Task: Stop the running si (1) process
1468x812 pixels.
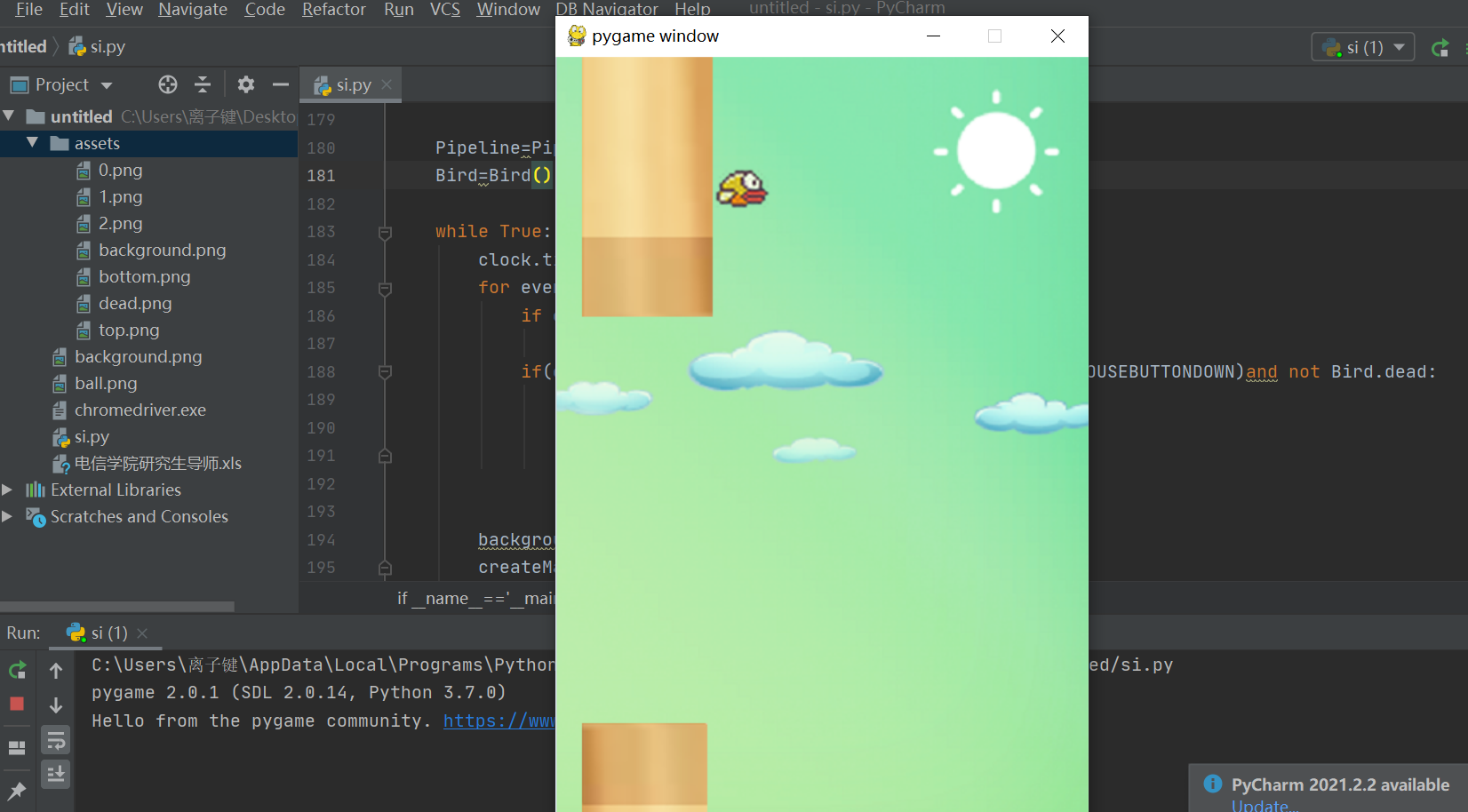Action: pyautogui.click(x=17, y=704)
